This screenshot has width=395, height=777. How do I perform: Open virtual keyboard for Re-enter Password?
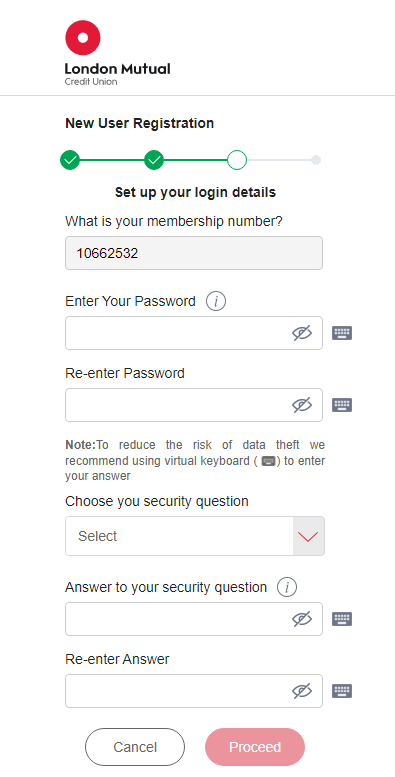[342, 405]
